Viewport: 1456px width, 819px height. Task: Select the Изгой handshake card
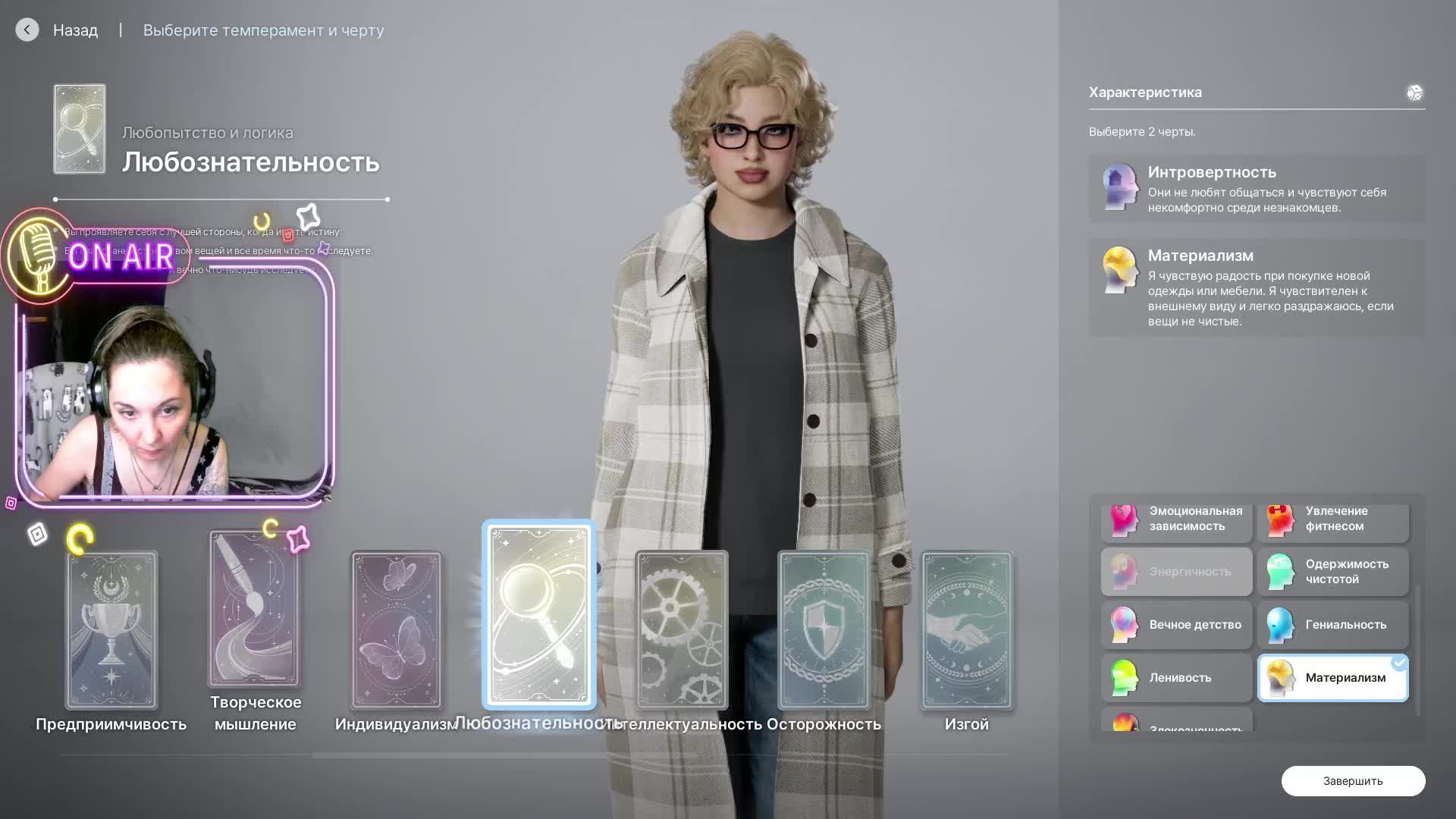pos(966,629)
